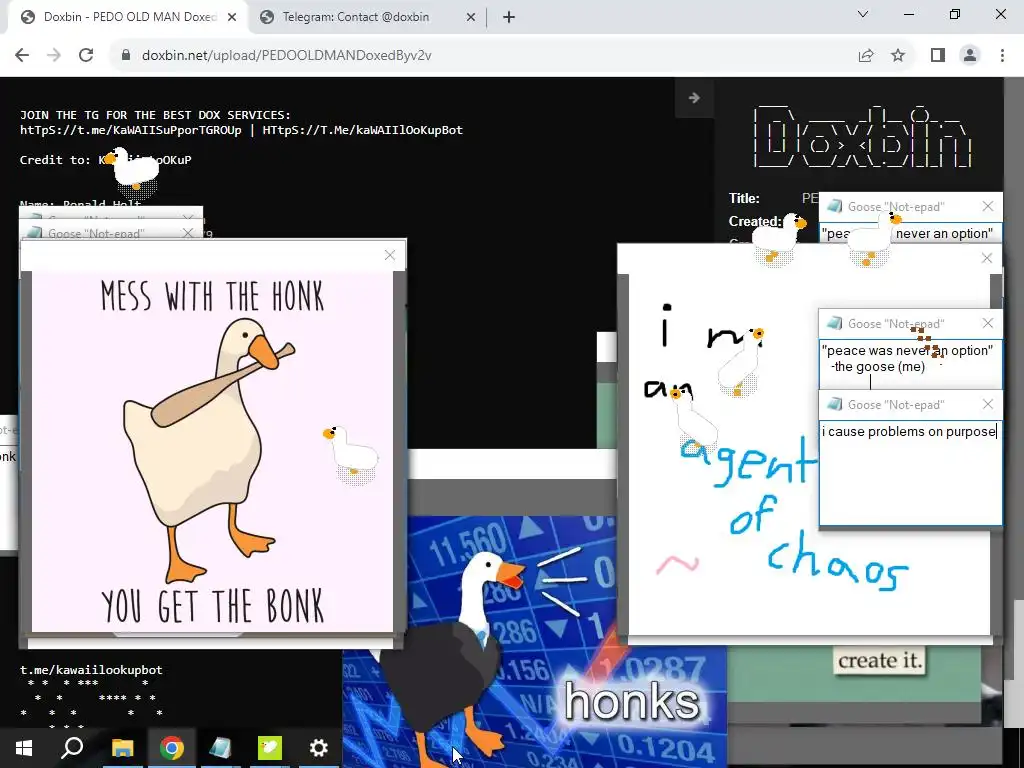Close the 'i cause problems on purpose' notepad

(x=988, y=404)
